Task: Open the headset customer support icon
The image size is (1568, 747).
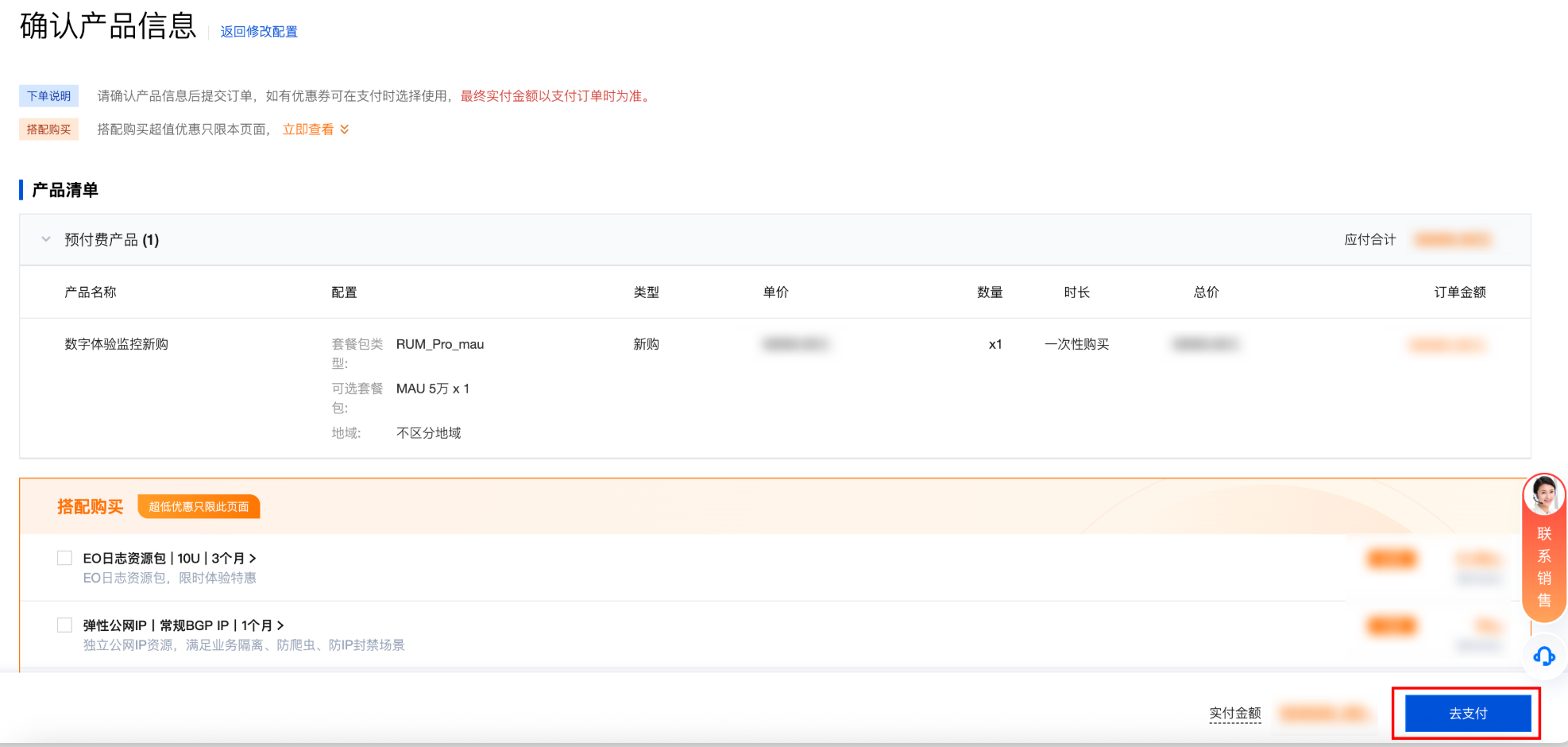Action: click(1544, 656)
